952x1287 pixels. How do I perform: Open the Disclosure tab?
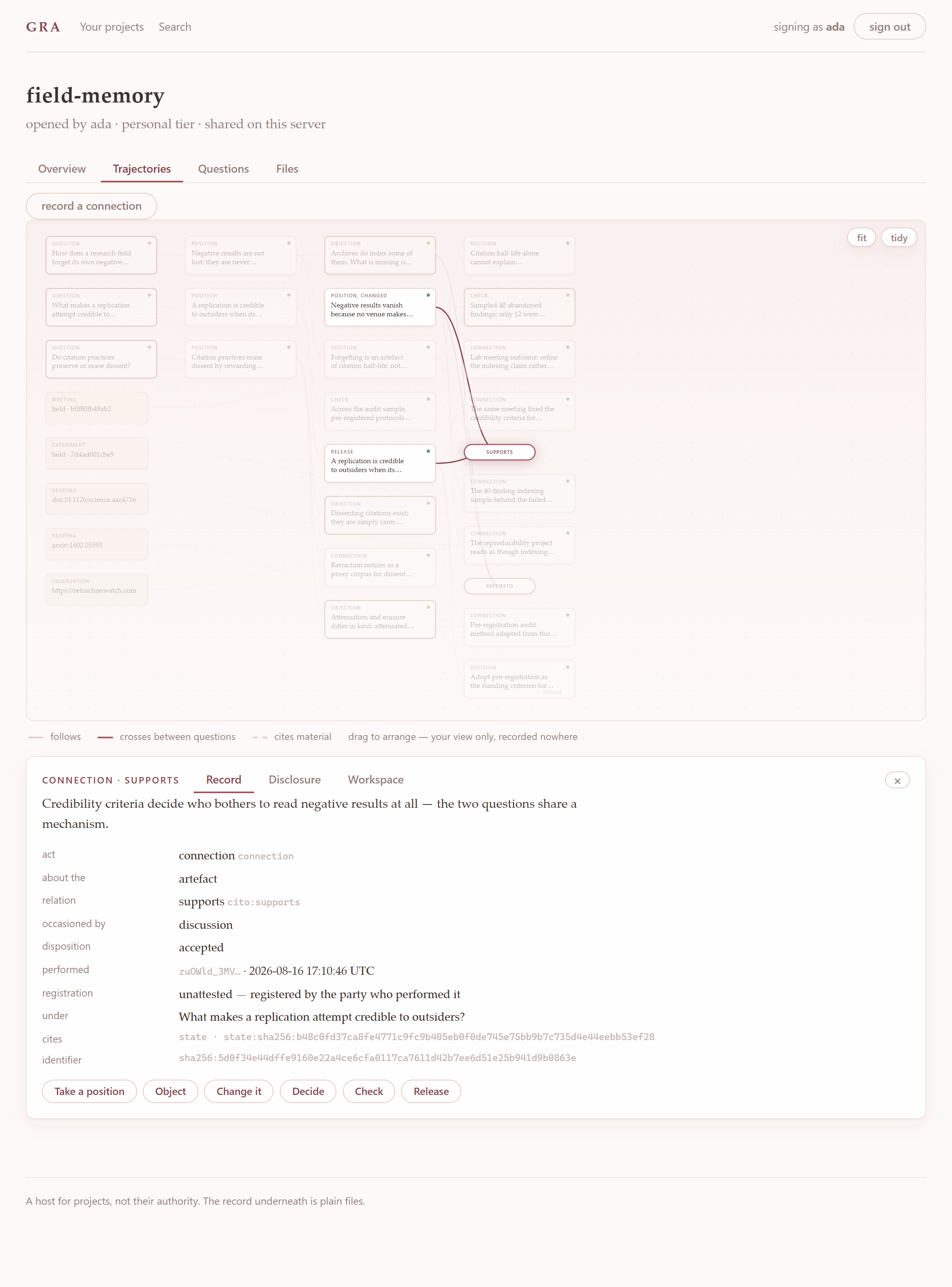click(x=294, y=780)
